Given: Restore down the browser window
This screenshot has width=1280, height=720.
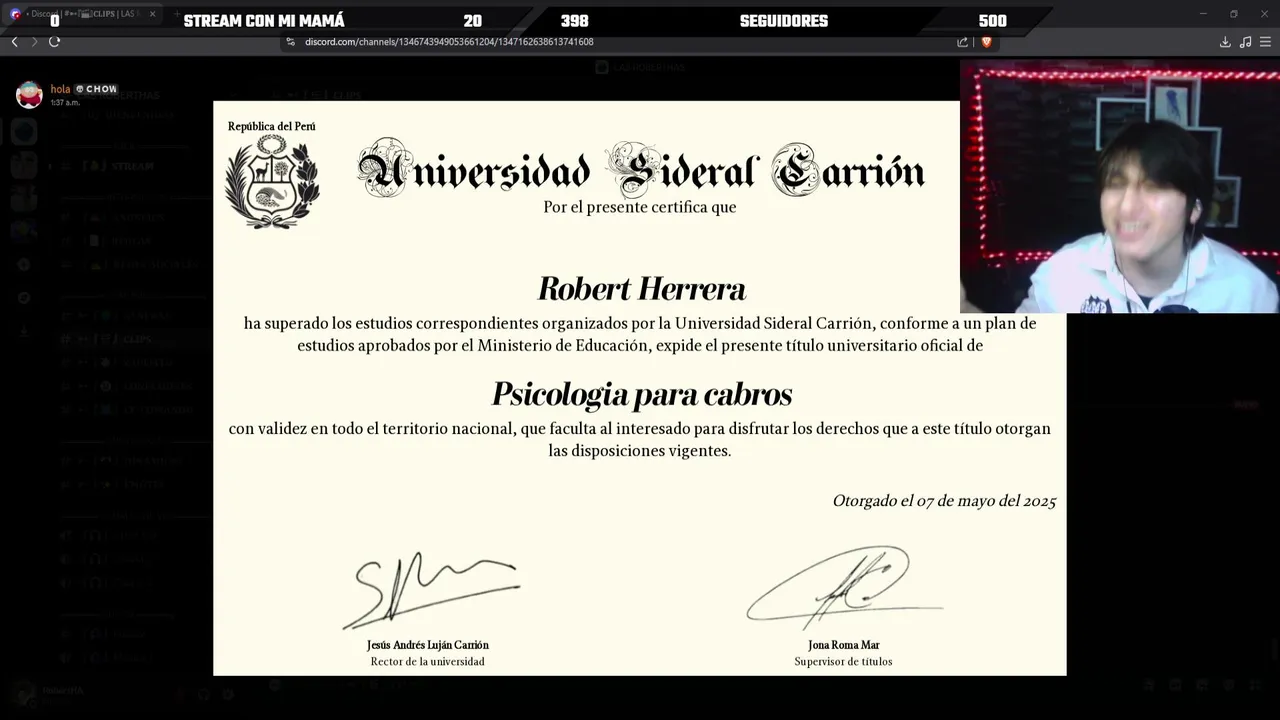Looking at the screenshot, I should [1234, 14].
